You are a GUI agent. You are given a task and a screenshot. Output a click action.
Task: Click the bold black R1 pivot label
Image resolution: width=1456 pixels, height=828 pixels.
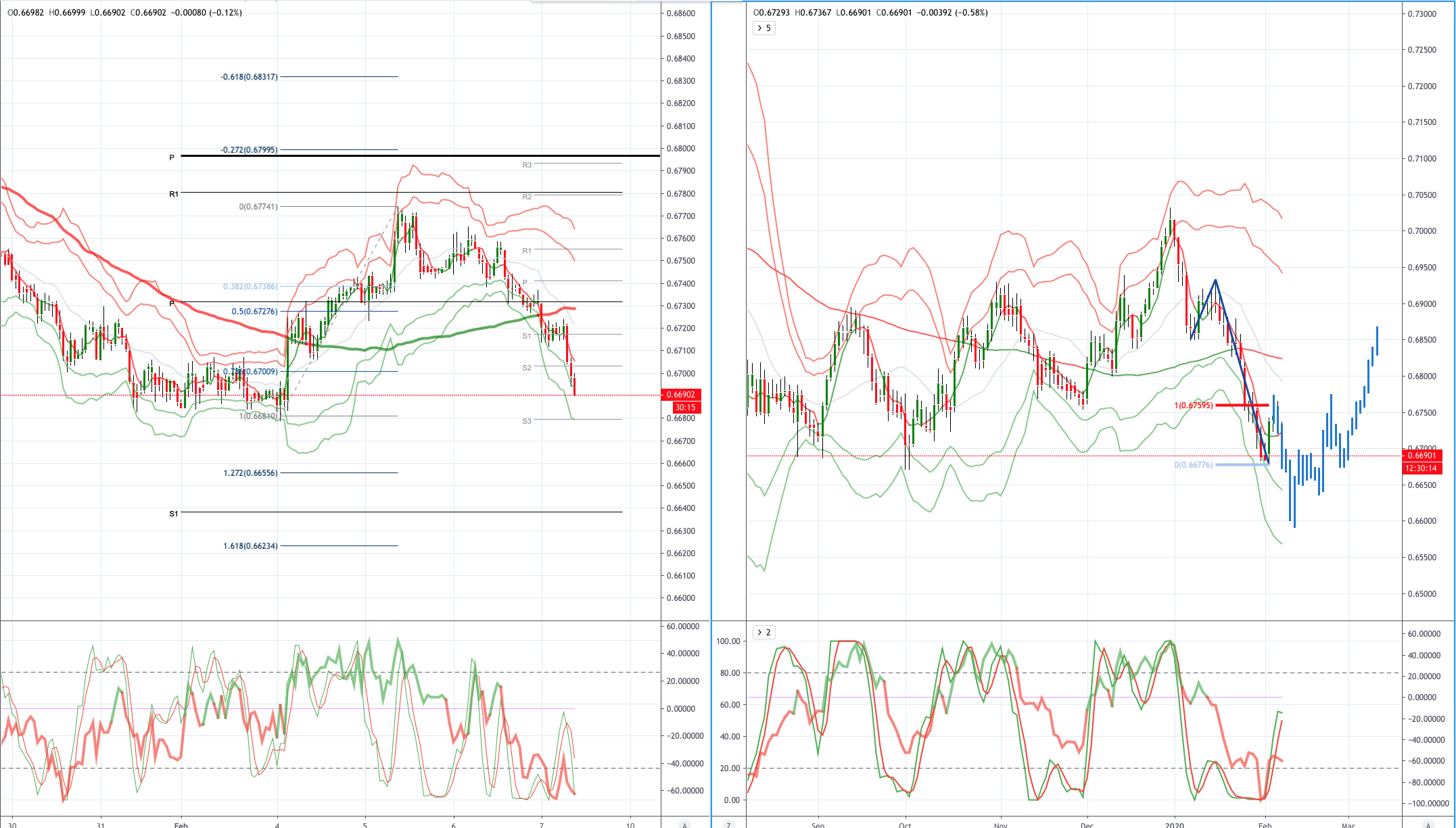[x=174, y=194]
